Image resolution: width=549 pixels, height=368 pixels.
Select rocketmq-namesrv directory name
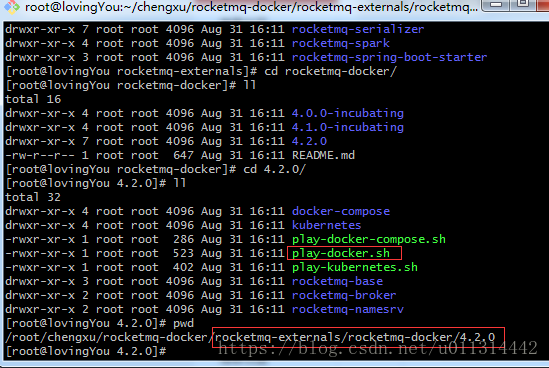click(x=348, y=309)
